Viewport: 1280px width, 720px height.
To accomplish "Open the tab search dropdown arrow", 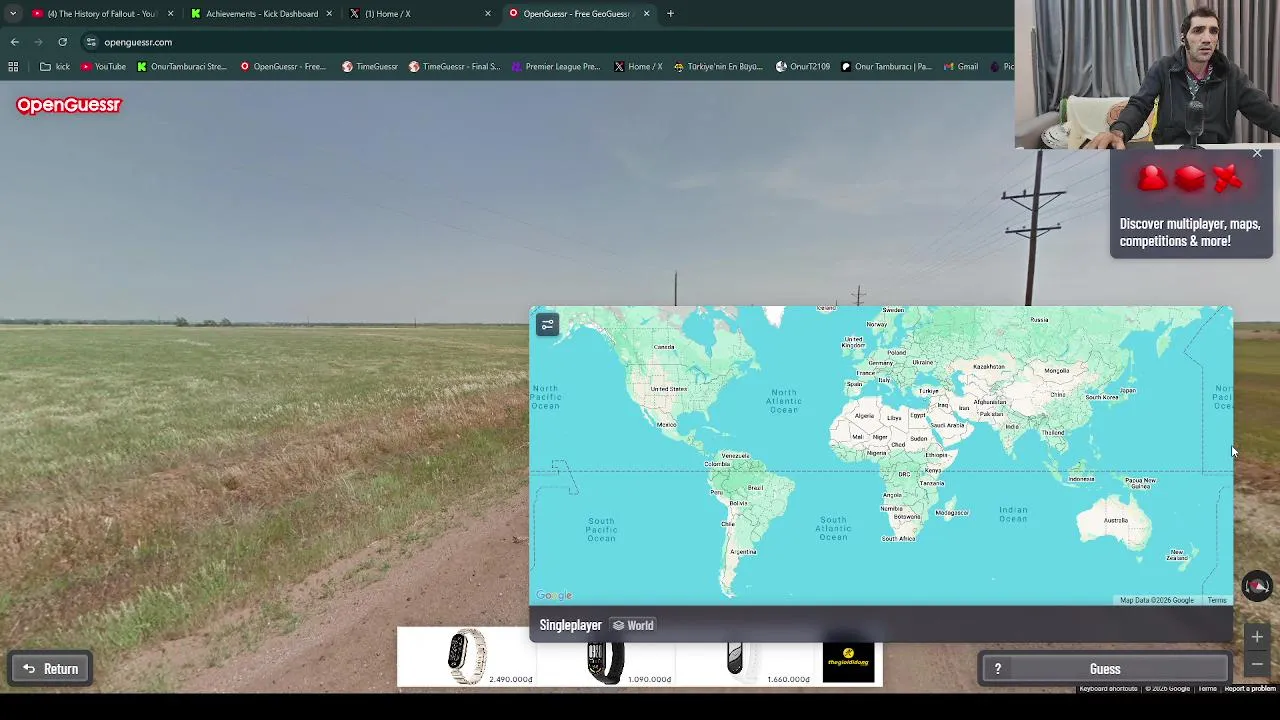I will click(x=13, y=14).
